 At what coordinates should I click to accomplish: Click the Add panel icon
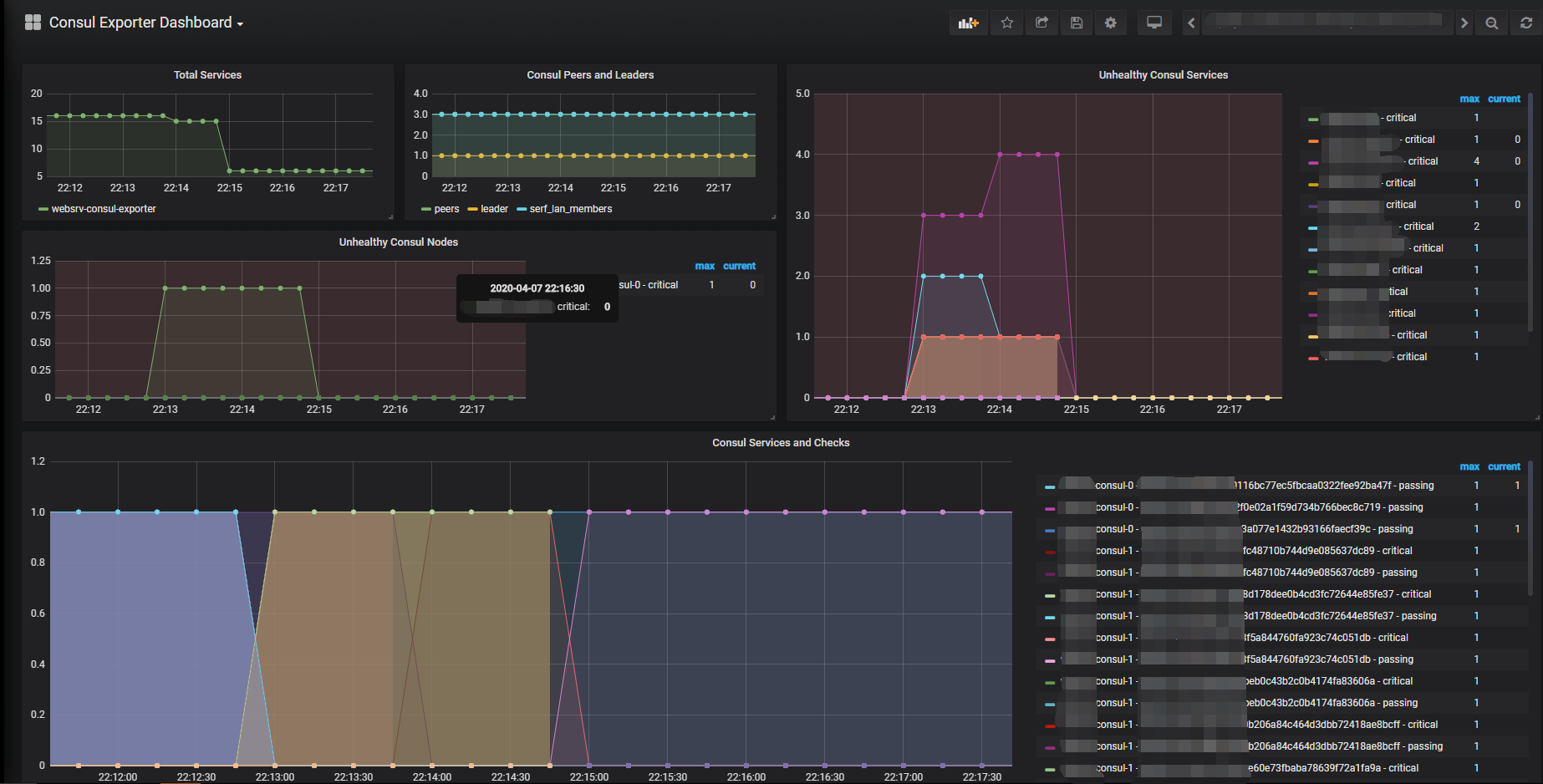coord(968,23)
